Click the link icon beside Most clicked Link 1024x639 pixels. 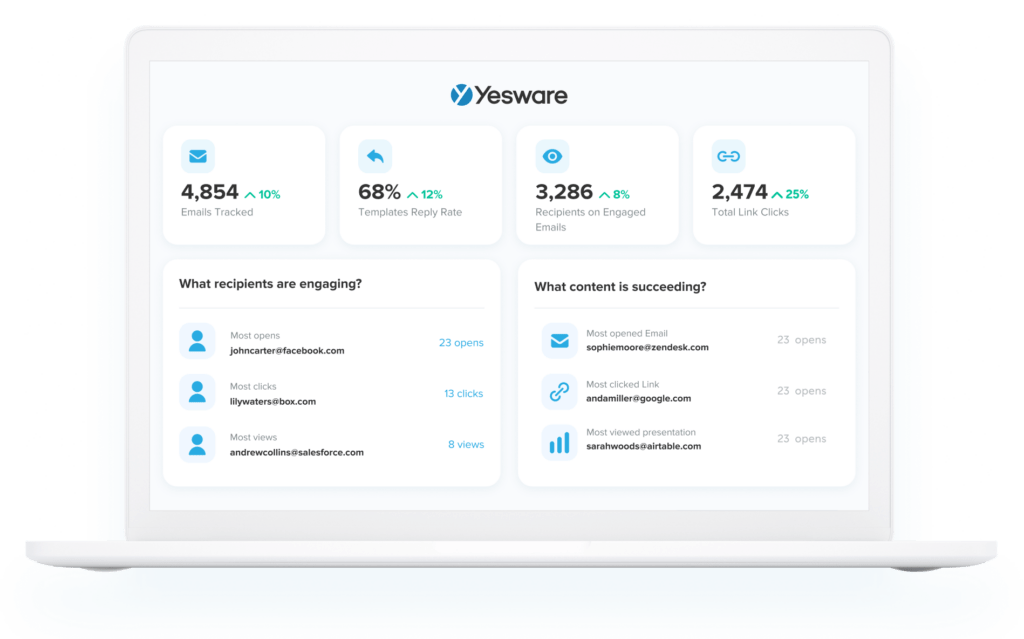[559, 391]
